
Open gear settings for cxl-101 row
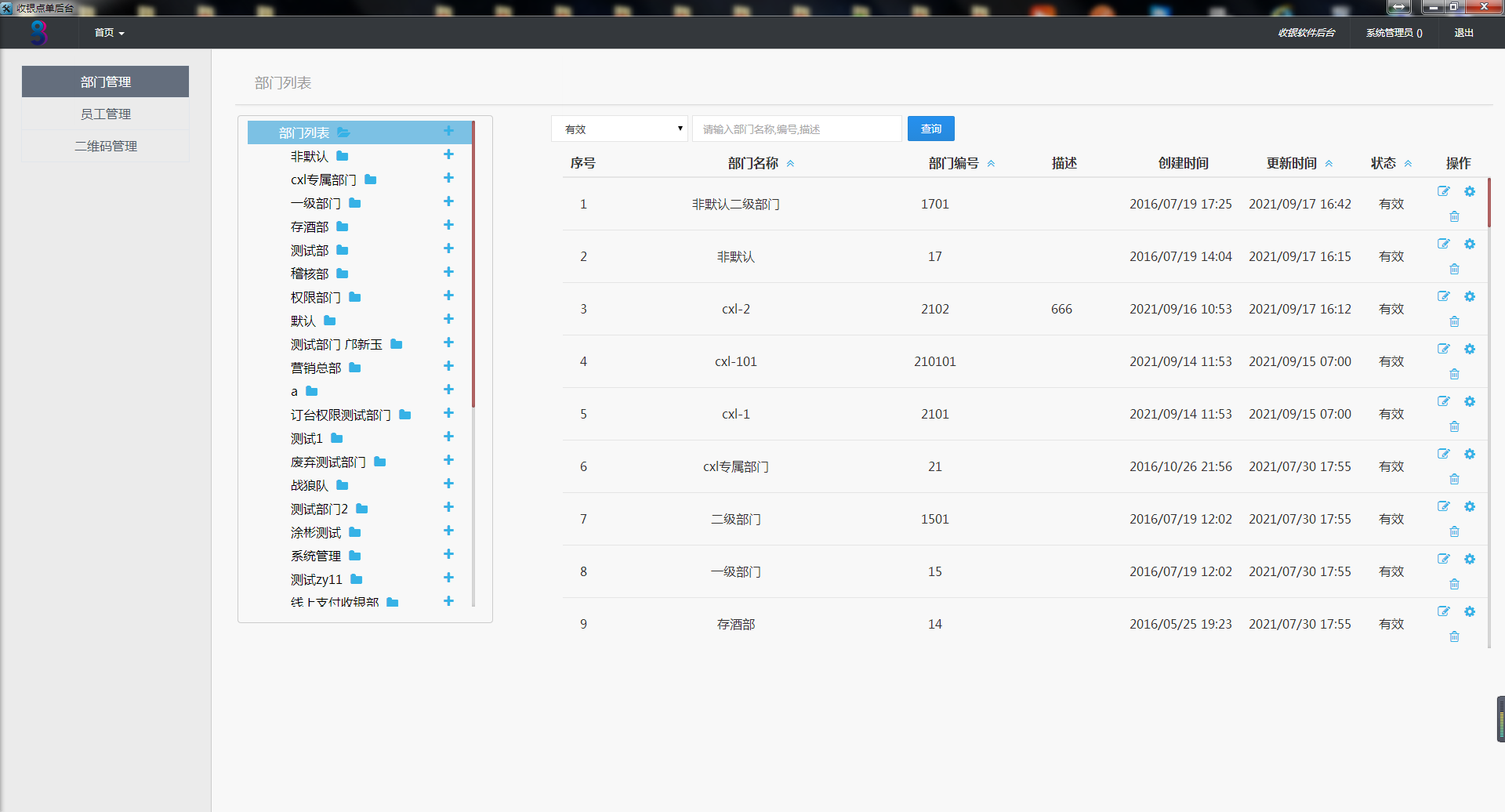pyautogui.click(x=1470, y=349)
